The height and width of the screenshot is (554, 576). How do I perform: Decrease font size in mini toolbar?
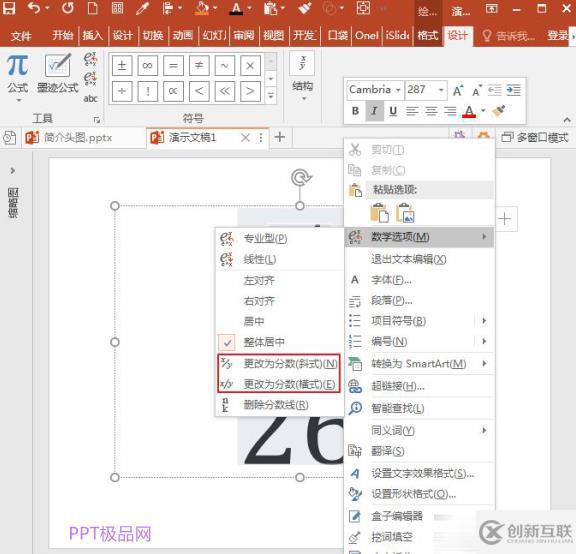(x=477, y=90)
